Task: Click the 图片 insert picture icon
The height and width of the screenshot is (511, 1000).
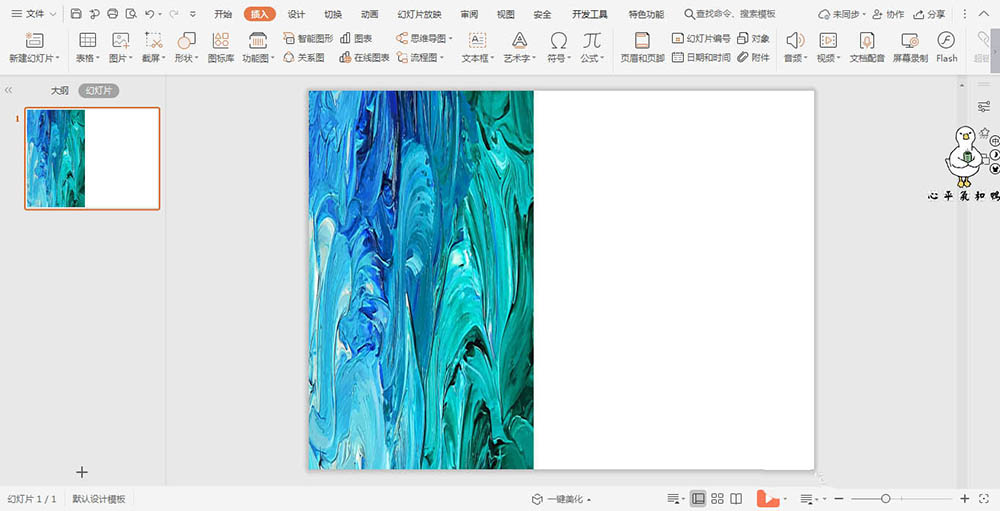Action: point(121,41)
